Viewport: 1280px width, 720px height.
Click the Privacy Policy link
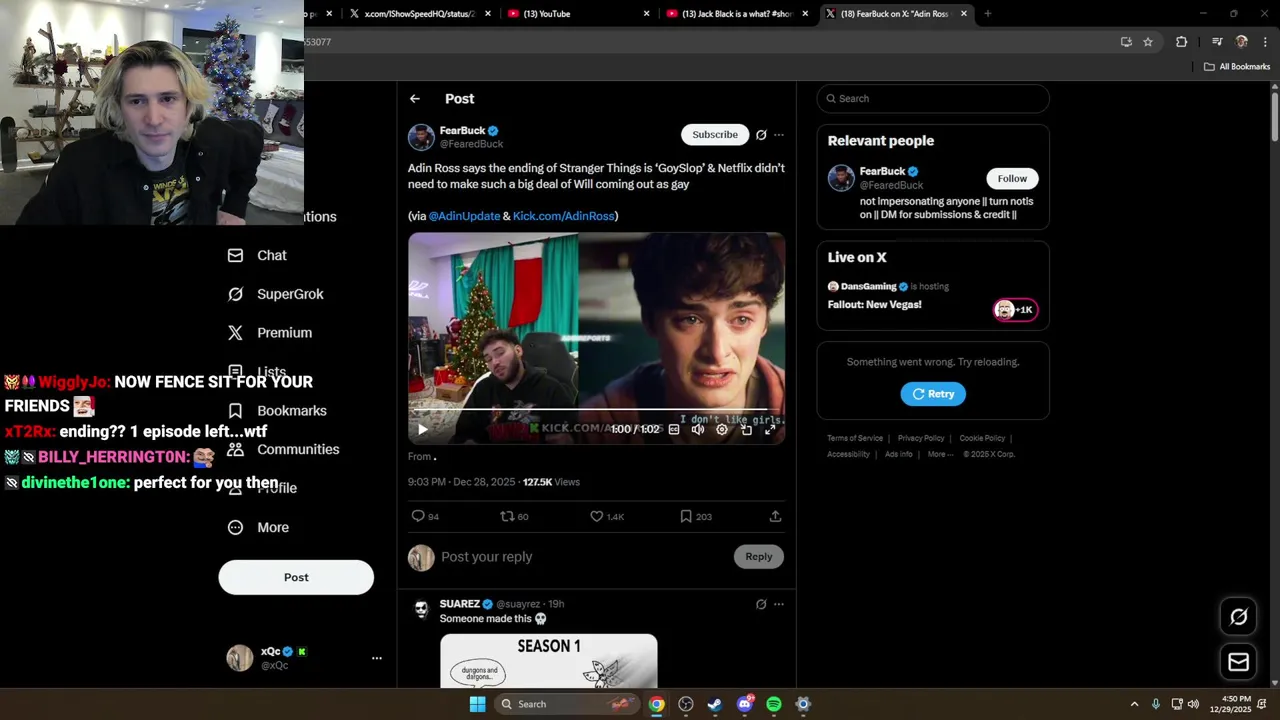click(x=921, y=438)
